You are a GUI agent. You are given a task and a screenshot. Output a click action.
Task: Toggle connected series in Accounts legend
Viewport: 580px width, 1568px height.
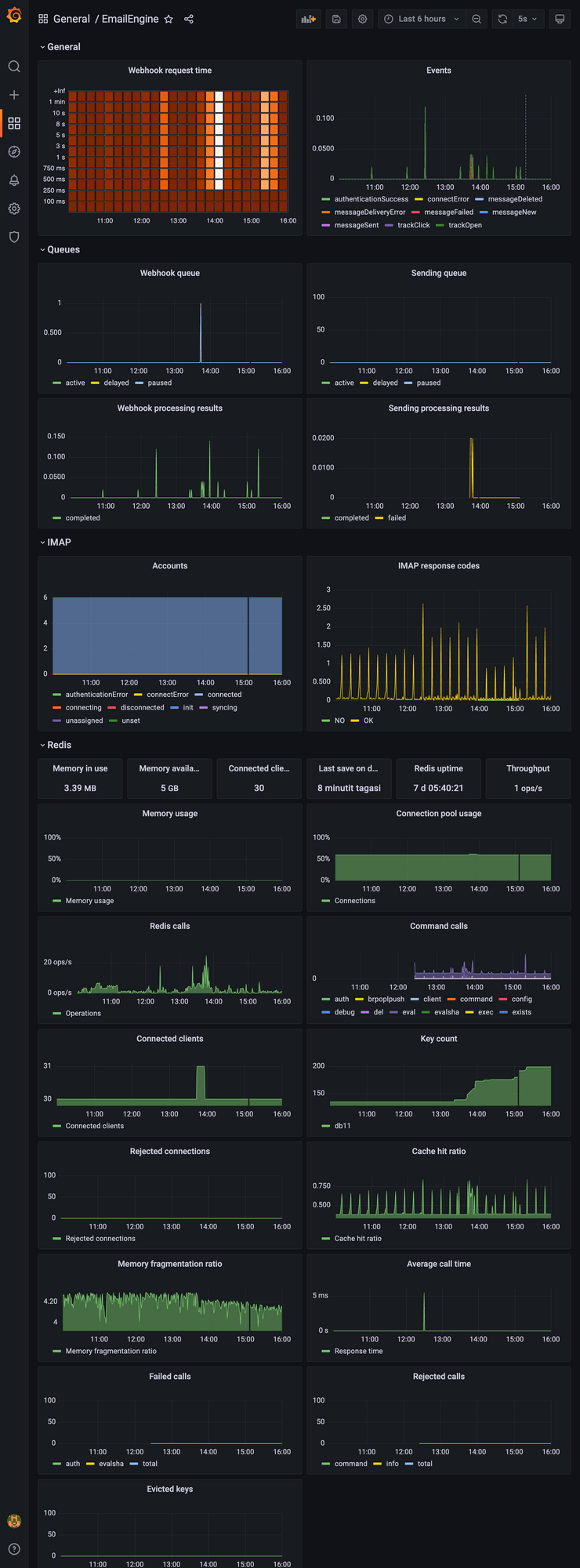pyautogui.click(x=224, y=695)
